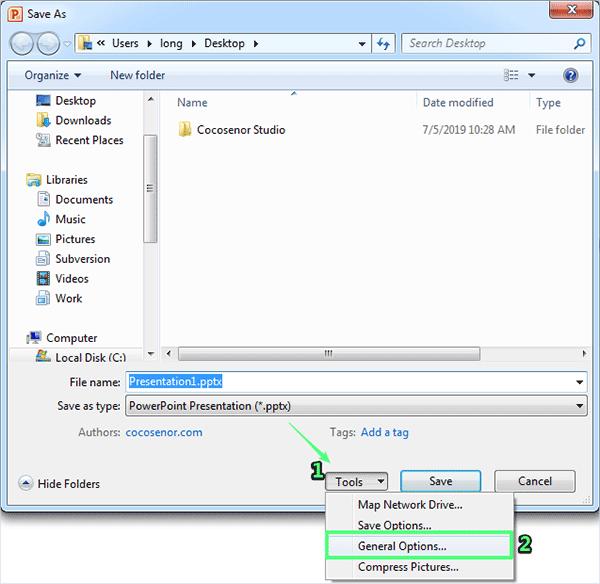This screenshot has width=600, height=584.
Task: Click Hide Folders text button
Action: (x=68, y=484)
